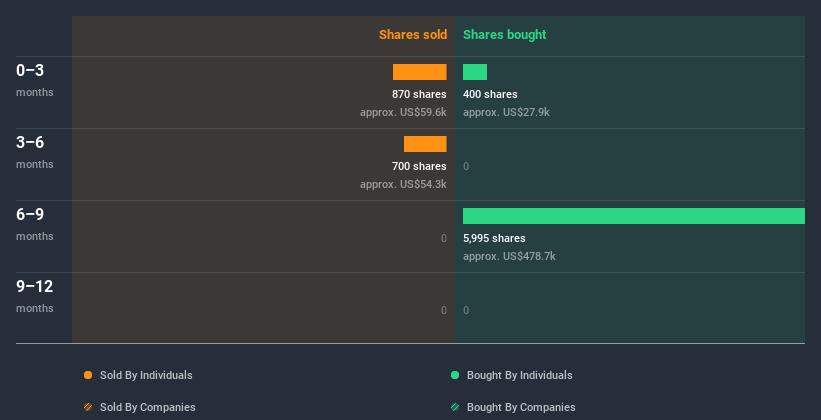Click the zero bought value in 9–12 months row
The height and width of the screenshot is (420, 821).
click(x=466, y=310)
